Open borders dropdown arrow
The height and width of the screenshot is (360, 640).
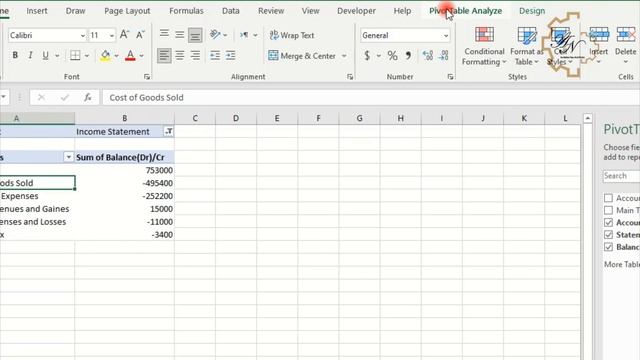click(x=87, y=56)
